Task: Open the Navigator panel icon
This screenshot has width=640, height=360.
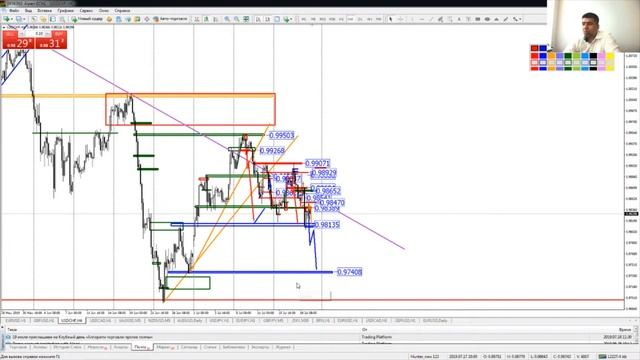Action: tap(53, 19)
